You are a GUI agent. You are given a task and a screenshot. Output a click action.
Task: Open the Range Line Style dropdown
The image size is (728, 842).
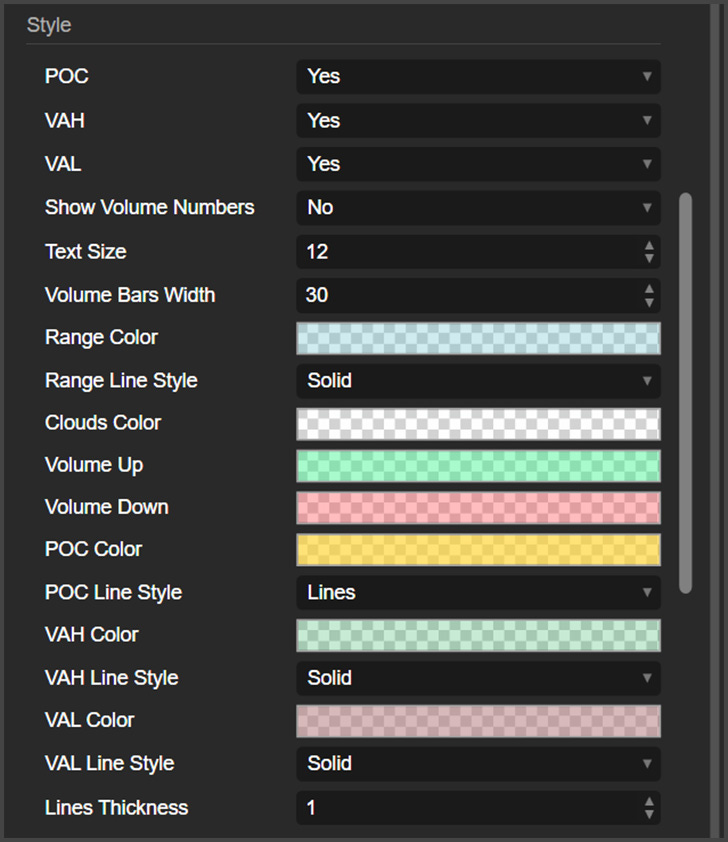pyautogui.click(x=478, y=381)
